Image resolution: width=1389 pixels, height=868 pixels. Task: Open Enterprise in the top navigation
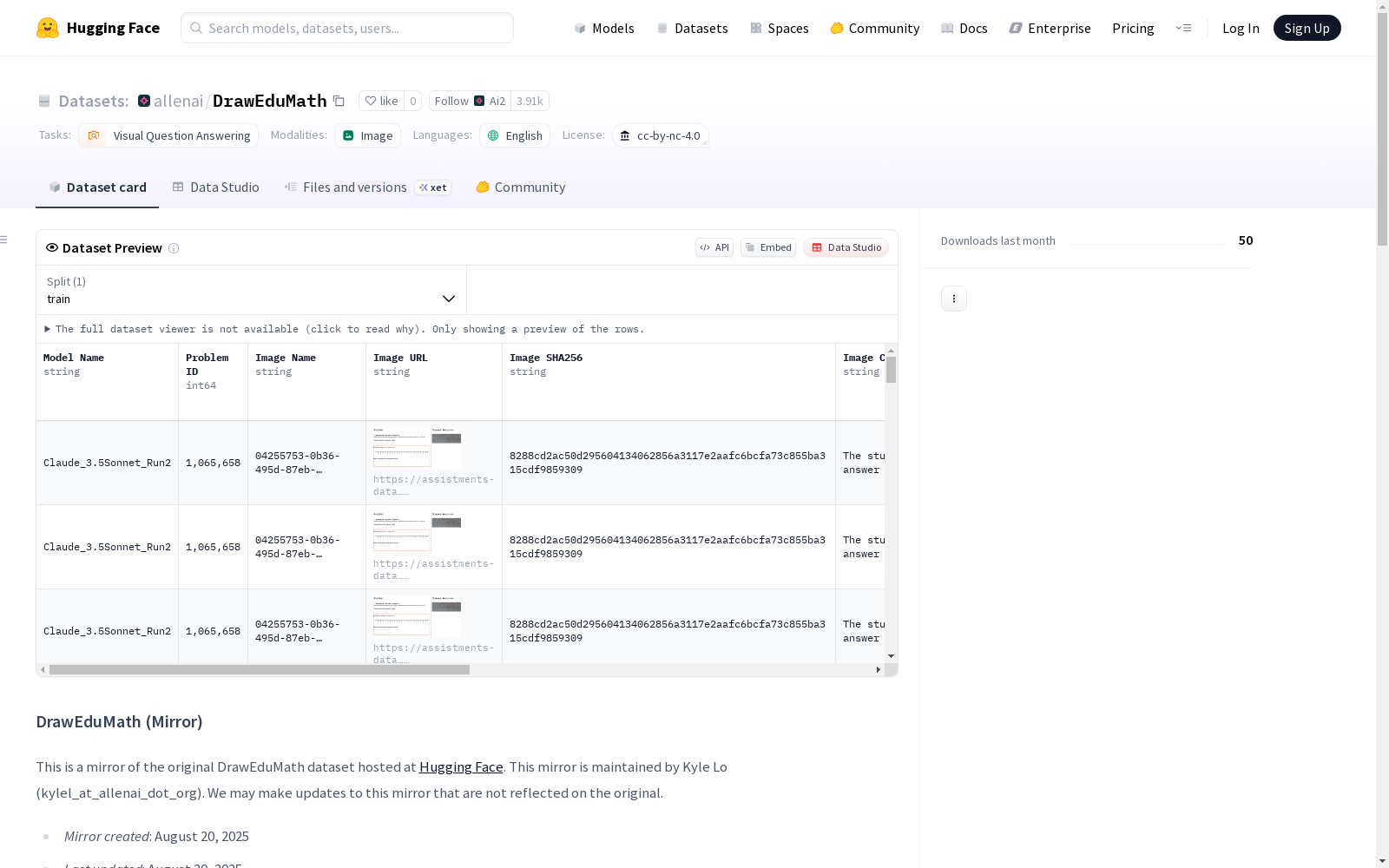click(1050, 28)
